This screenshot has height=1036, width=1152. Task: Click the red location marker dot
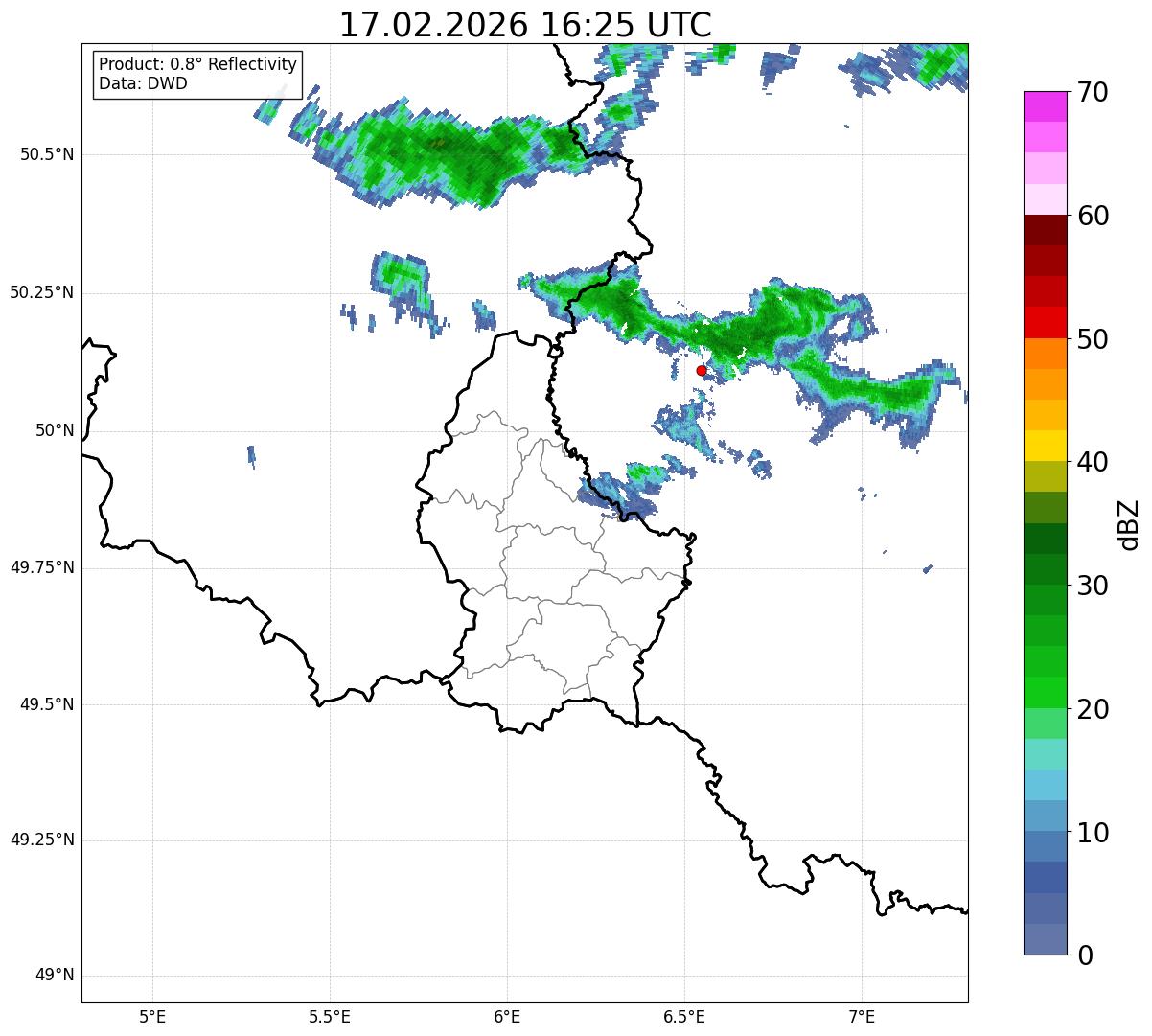(702, 370)
